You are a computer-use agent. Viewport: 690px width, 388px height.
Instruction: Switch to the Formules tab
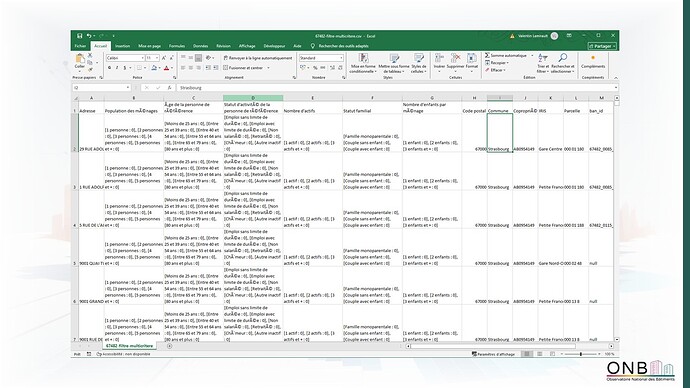pyautogui.click(x=177, y=46)
